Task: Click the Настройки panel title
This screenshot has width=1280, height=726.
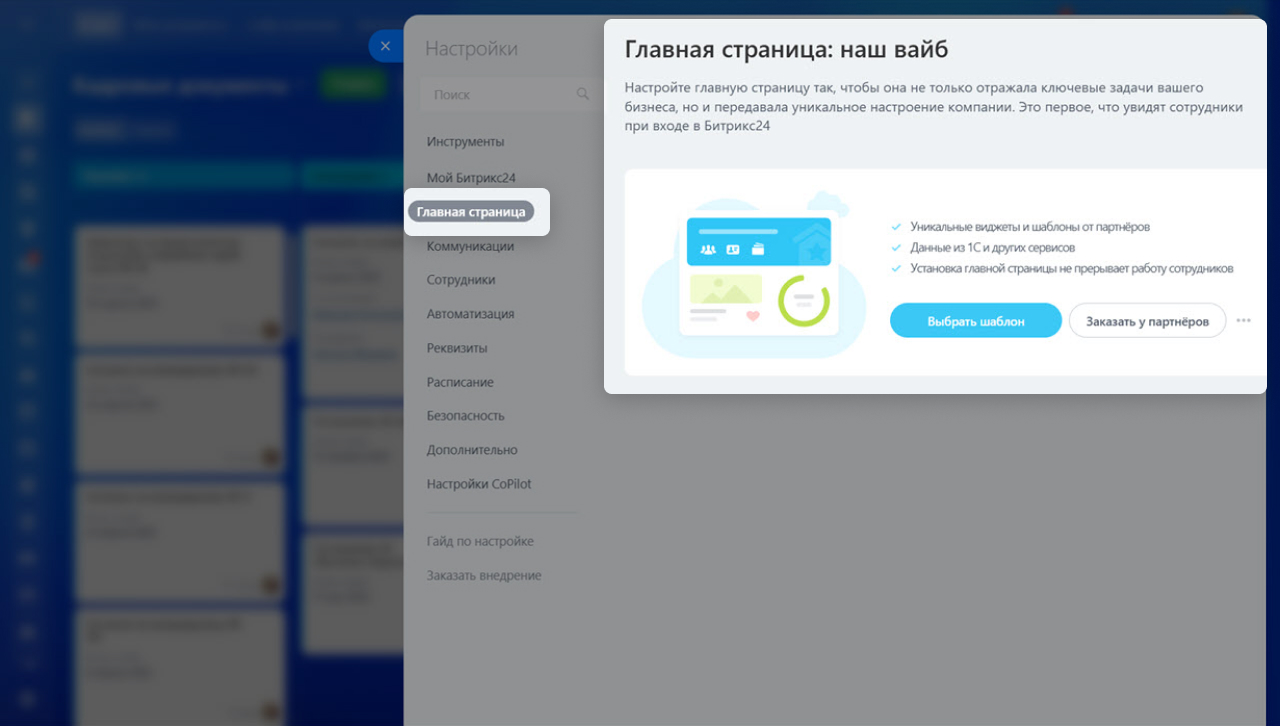Action: [471, 48]
